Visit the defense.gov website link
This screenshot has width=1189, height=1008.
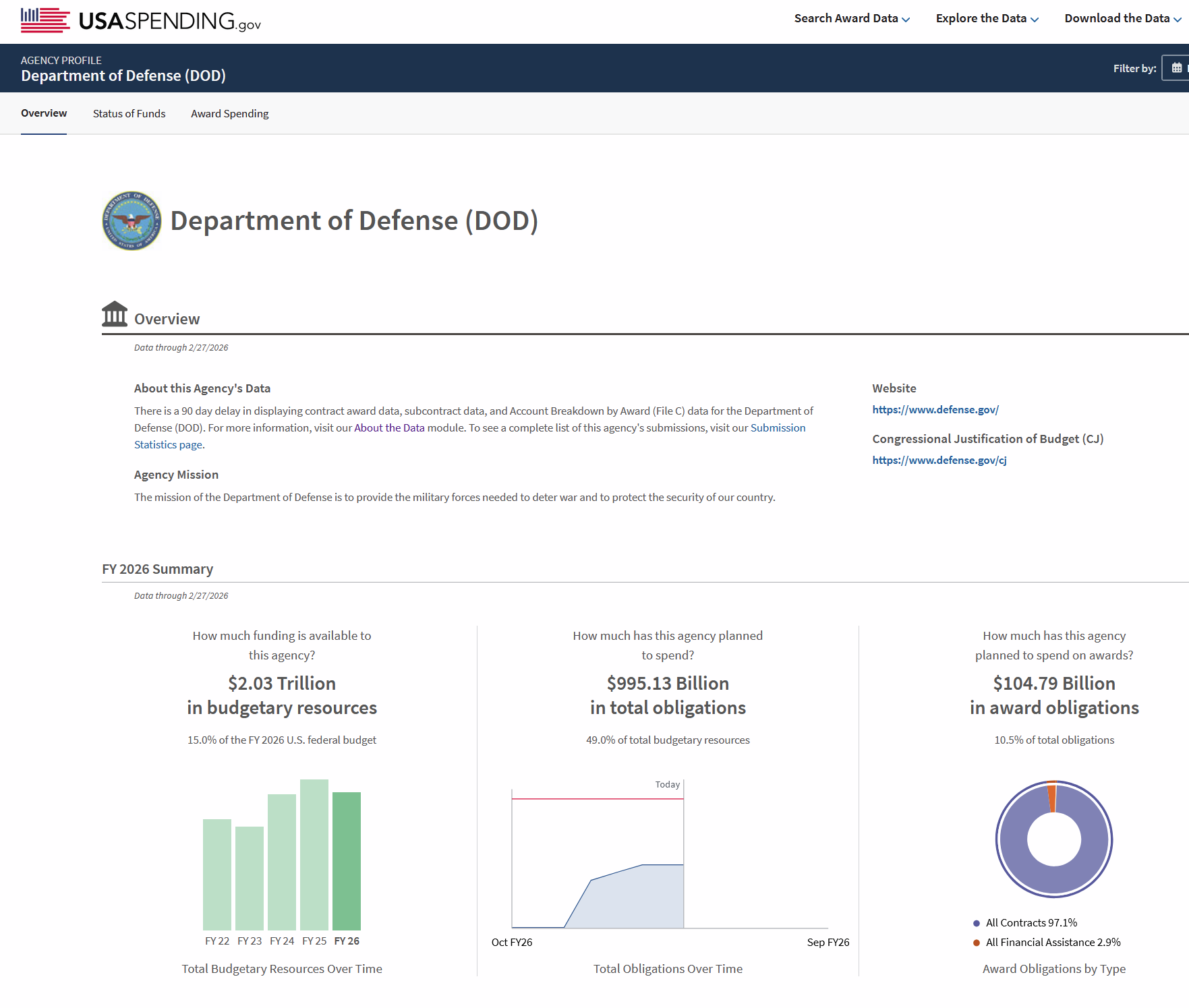click(x=935, y=409)
